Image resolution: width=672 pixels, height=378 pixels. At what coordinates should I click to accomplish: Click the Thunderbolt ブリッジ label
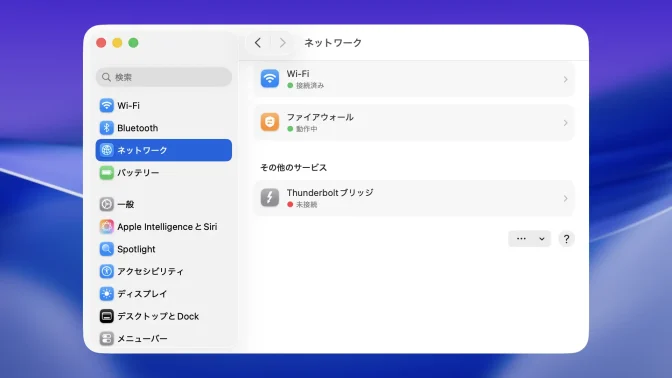point(330,192)
